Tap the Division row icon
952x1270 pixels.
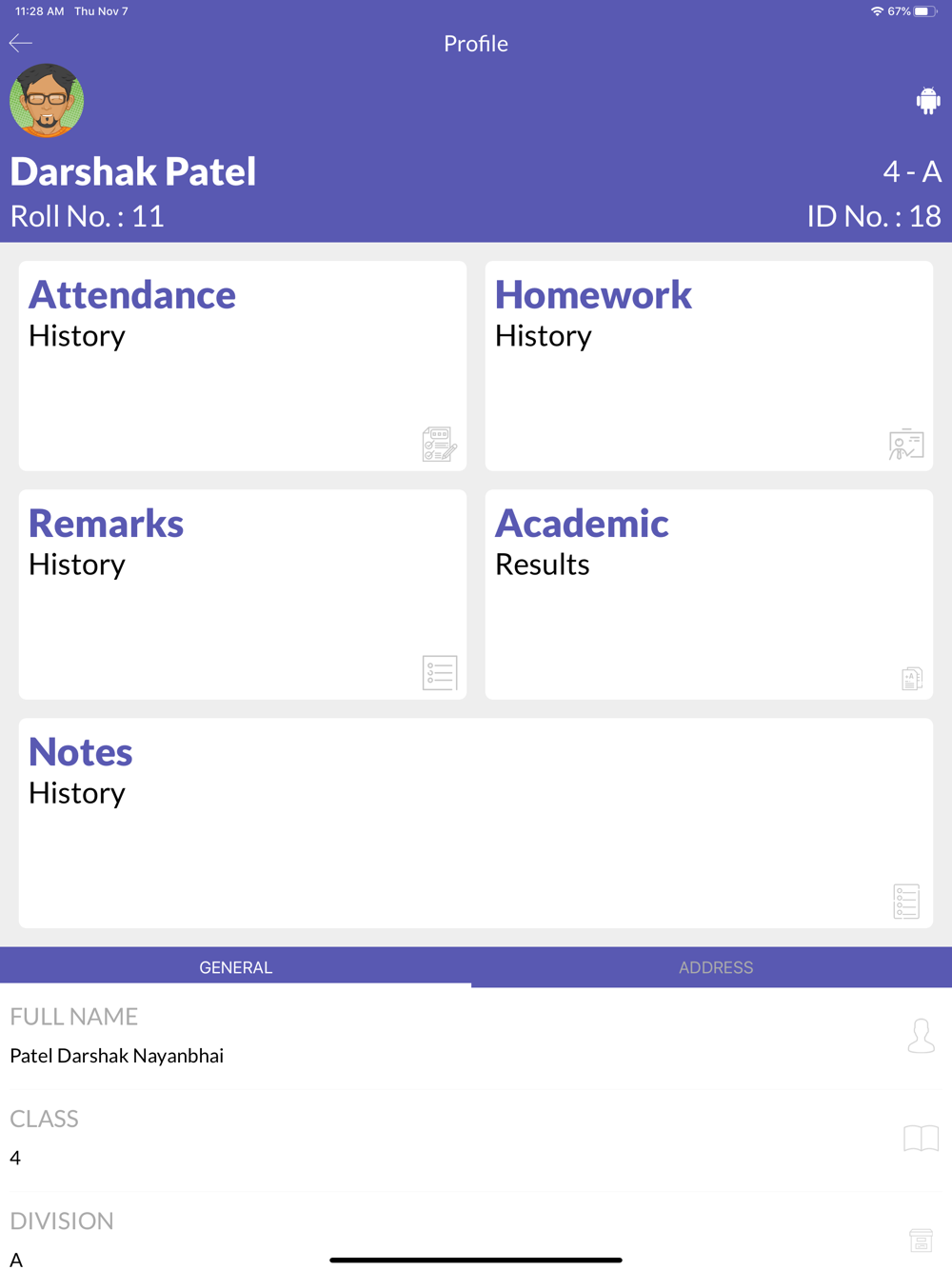921,1240
